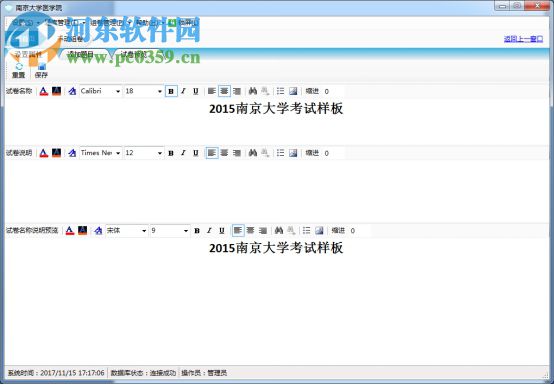Image resolution: width=554 pixels, height=385 pixels.
Task: Open font color in 试卷说明 toolbar
Action: pyautogui.click(x=44, y=153)
